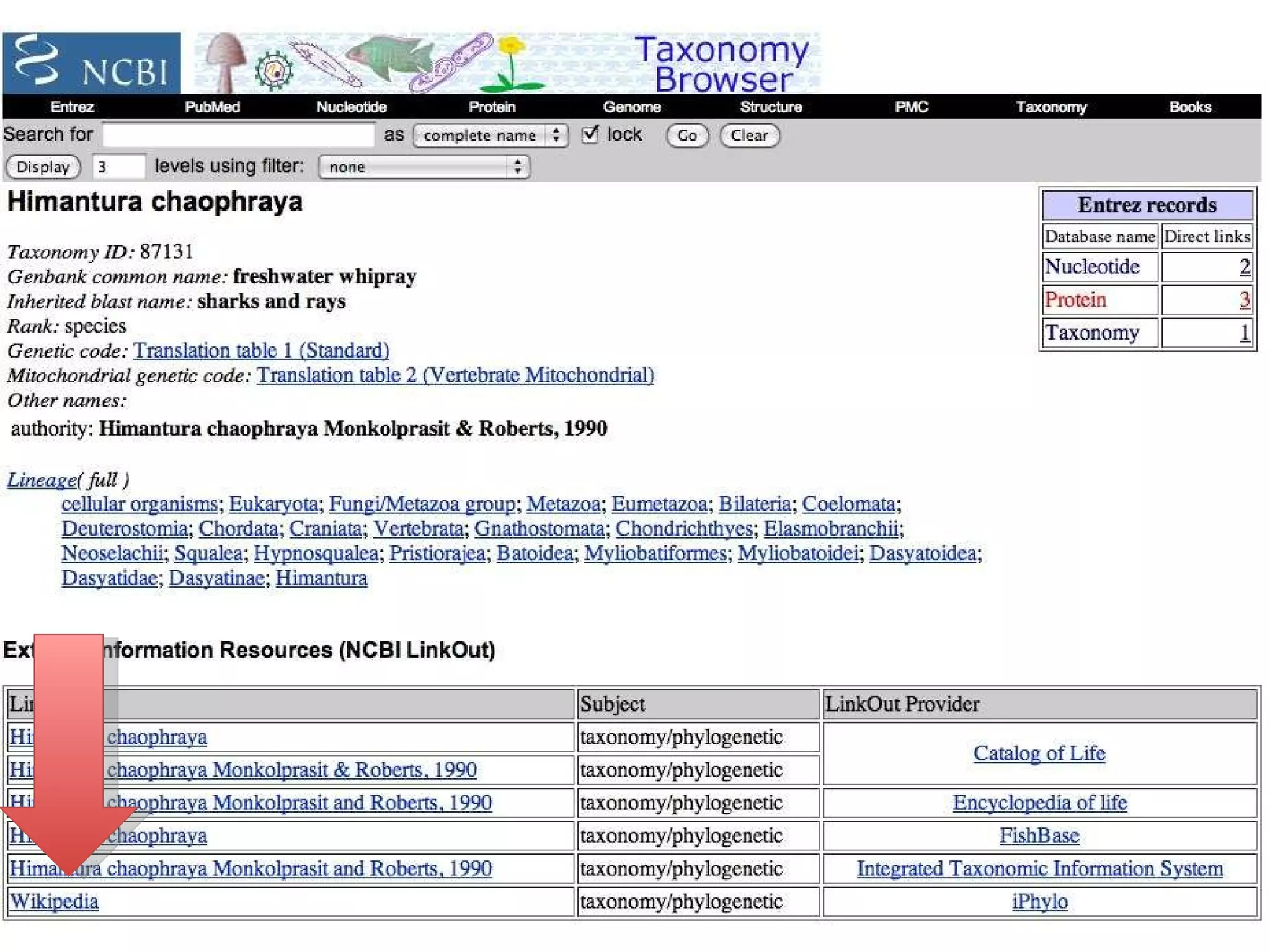Click the NCBI logo
This screenshot has height=952, width=1270.
coord(92,63)
